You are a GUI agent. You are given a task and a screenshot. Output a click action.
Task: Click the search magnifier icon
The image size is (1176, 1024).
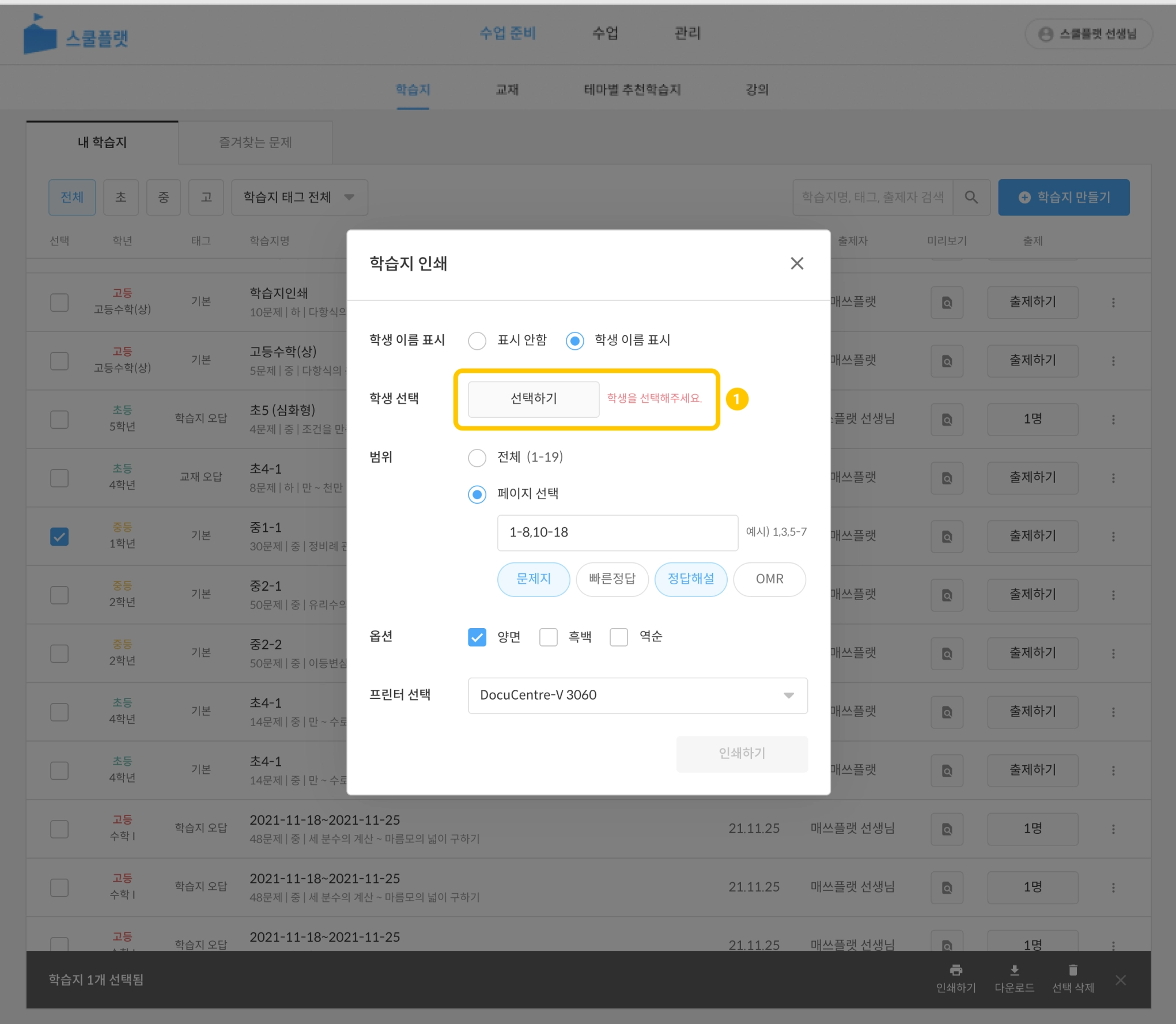(971, 198)
